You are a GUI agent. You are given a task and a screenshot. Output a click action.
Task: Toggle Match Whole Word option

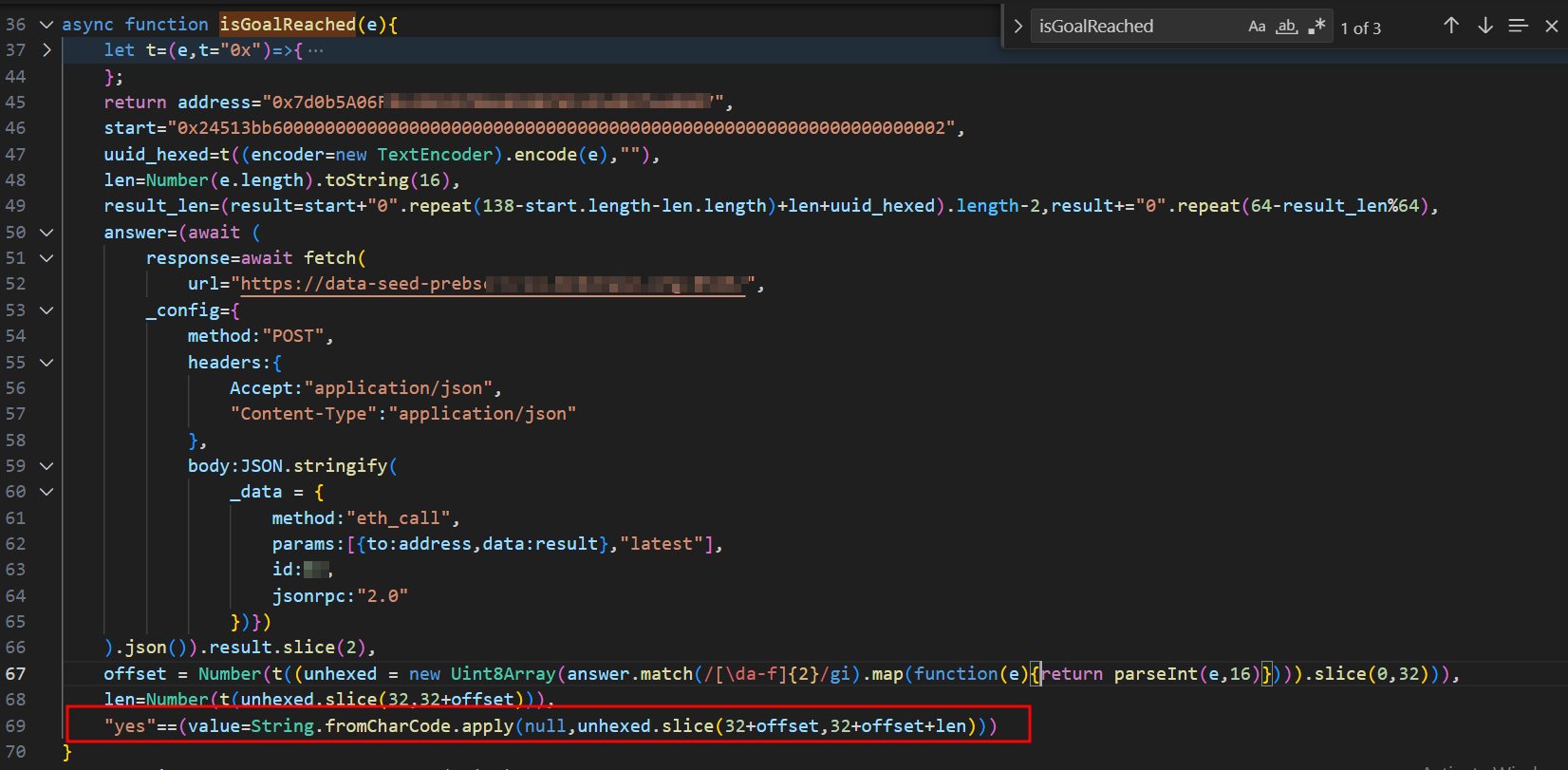(x=1286, y=27)
